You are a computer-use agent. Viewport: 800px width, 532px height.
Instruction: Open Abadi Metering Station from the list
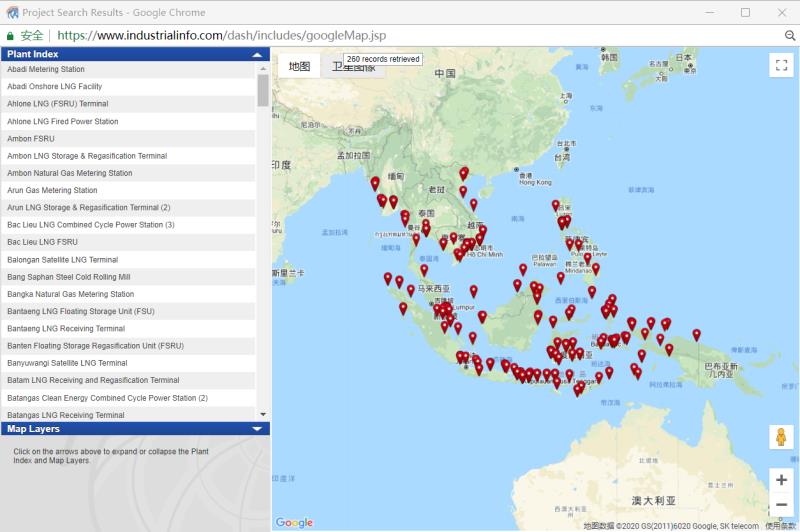(46, 70)
